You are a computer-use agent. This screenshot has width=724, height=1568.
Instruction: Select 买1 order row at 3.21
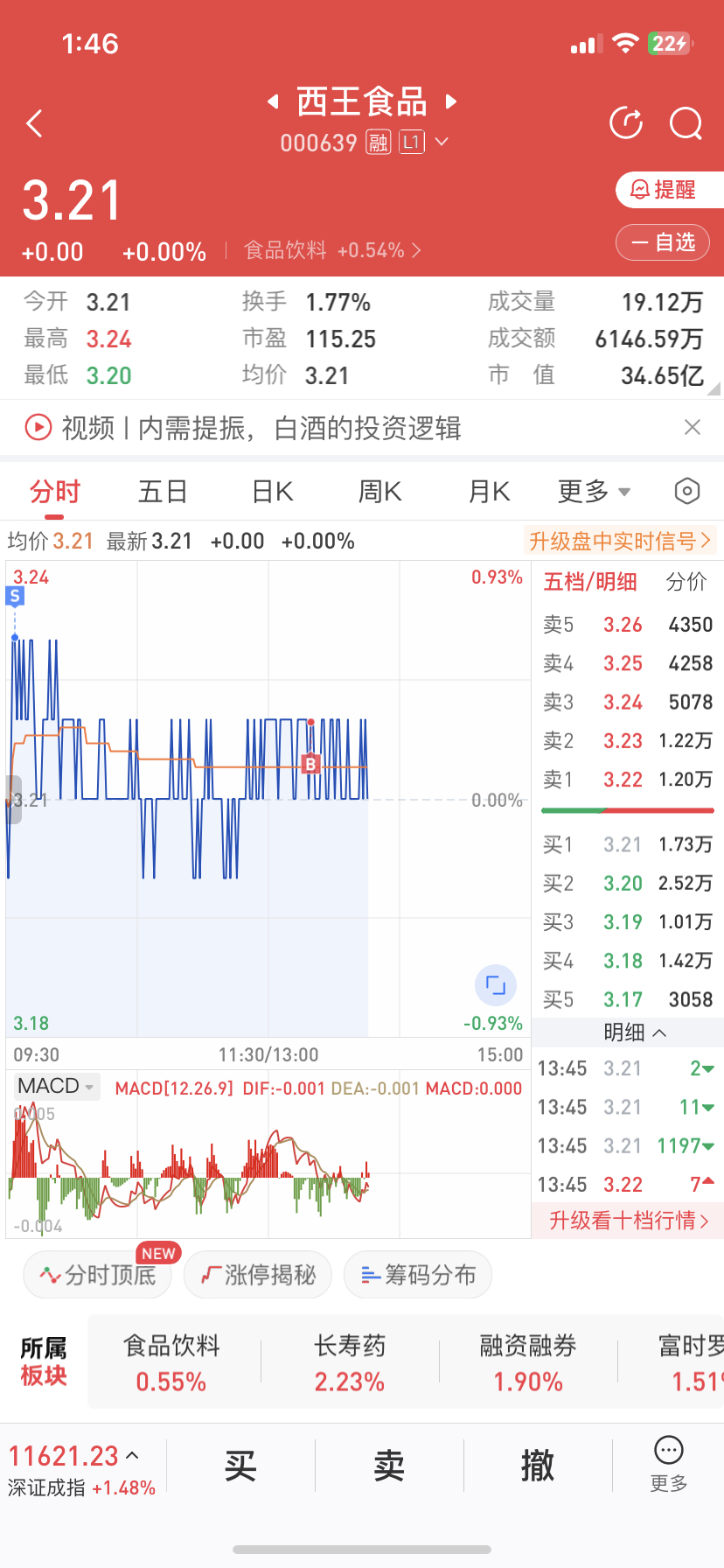[628, 844]
